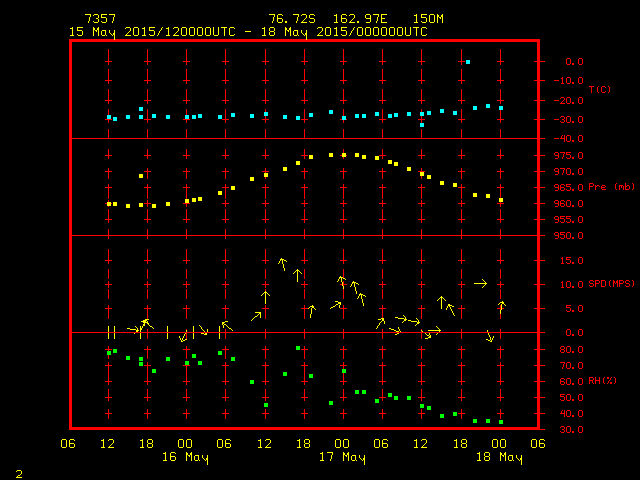Select the 17 May date label
The image size is (640, 480).
[342, 457]
